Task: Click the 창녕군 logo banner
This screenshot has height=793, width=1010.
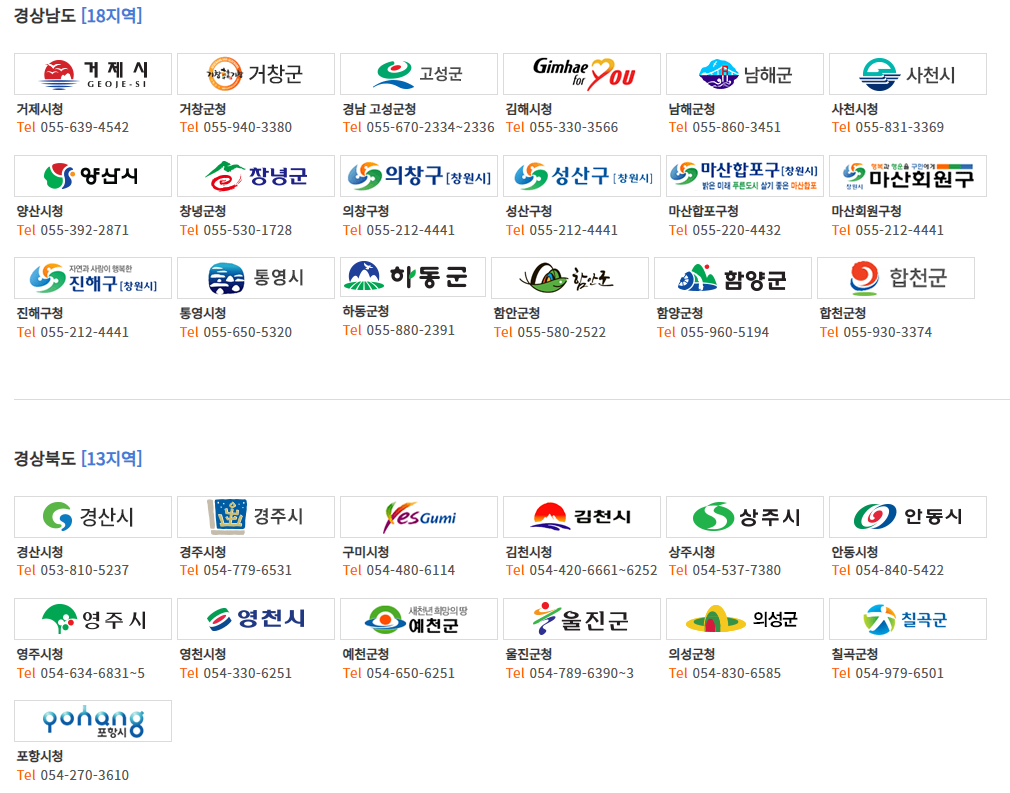Action: [x=256, y=176]
